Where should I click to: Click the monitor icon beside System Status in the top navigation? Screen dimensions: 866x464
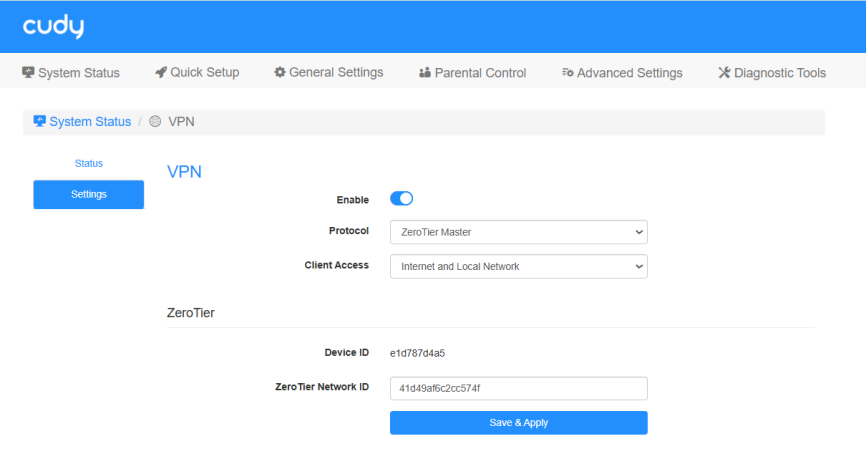[28, 73]
